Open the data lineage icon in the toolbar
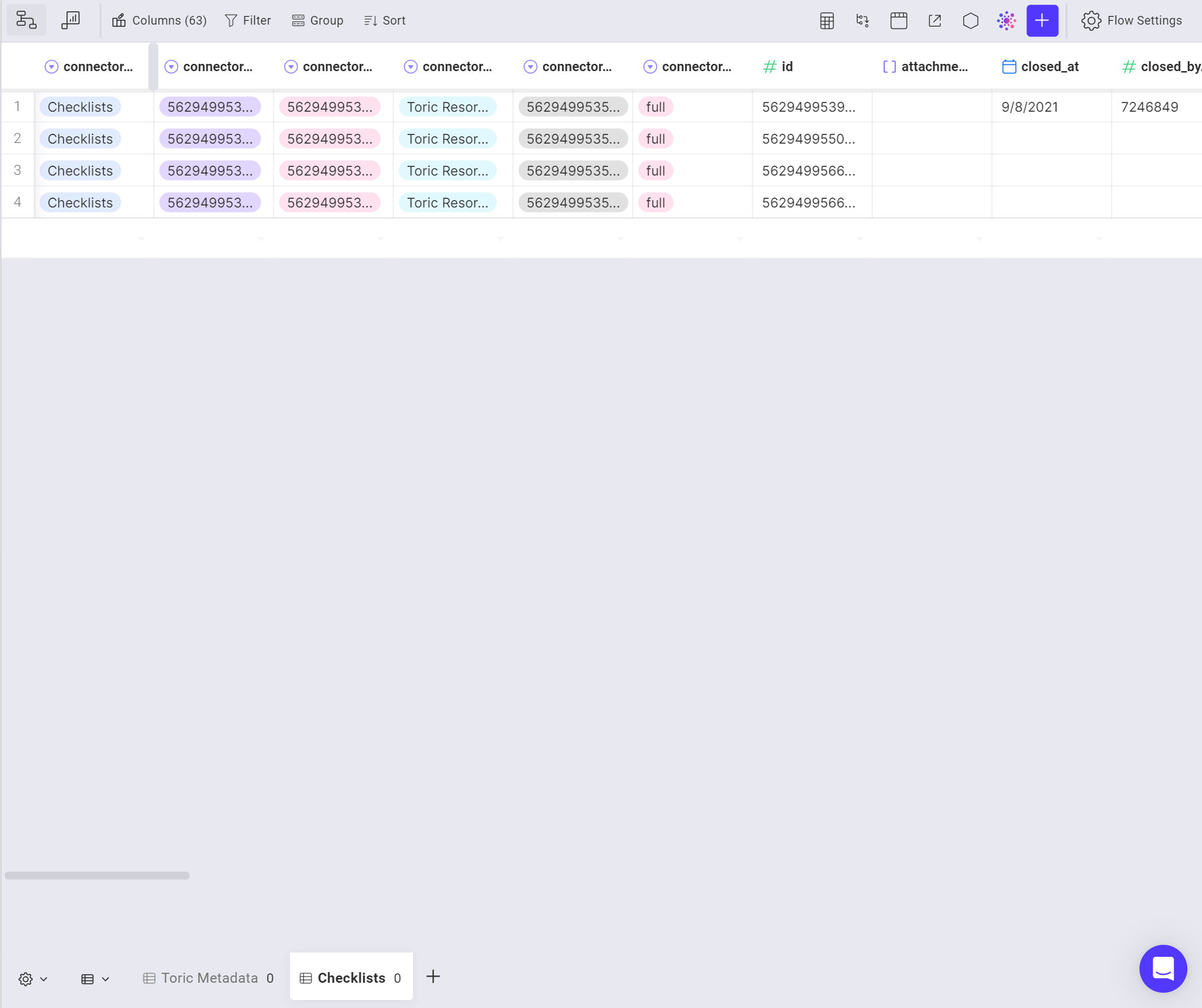Screen dimensions: 1202x1008 pos(862,21)
